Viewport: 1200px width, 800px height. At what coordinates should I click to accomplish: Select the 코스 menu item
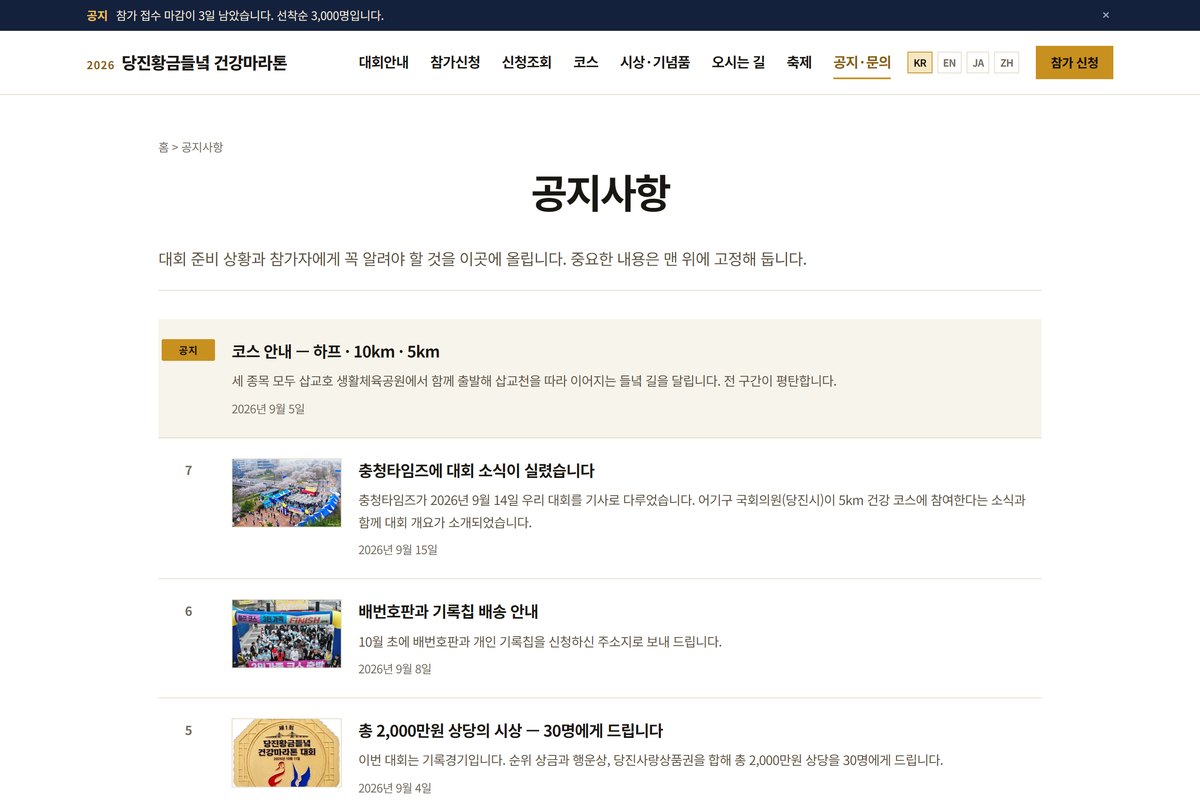pos(586,62)
